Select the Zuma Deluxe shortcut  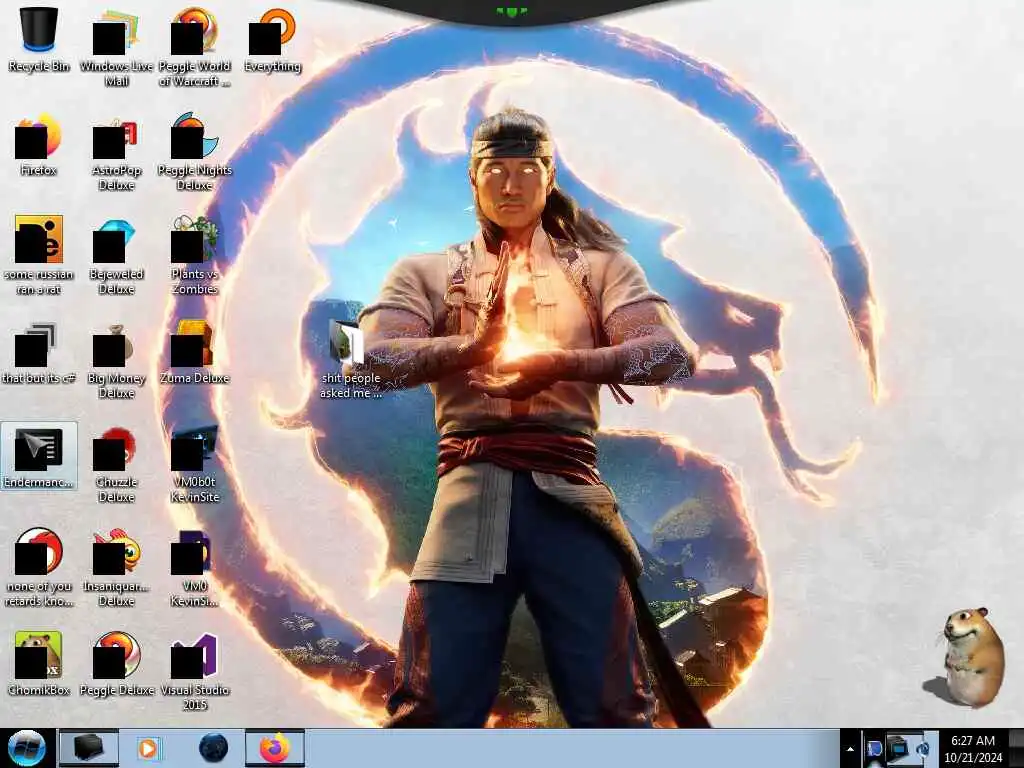pyautogui.click(x=195, y=353)
